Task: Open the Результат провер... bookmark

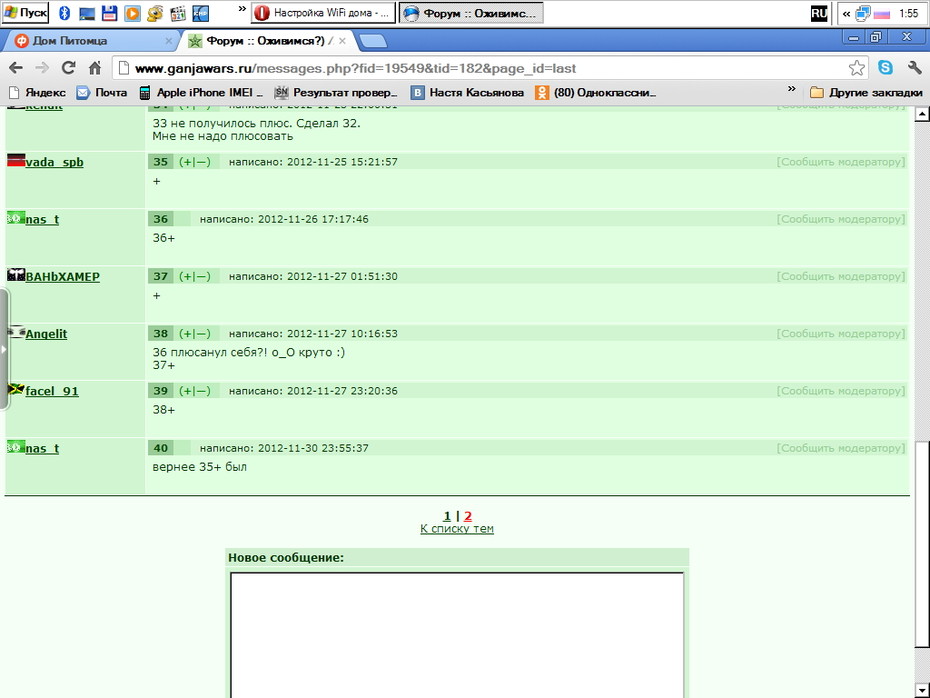Action: coord(336,93)
